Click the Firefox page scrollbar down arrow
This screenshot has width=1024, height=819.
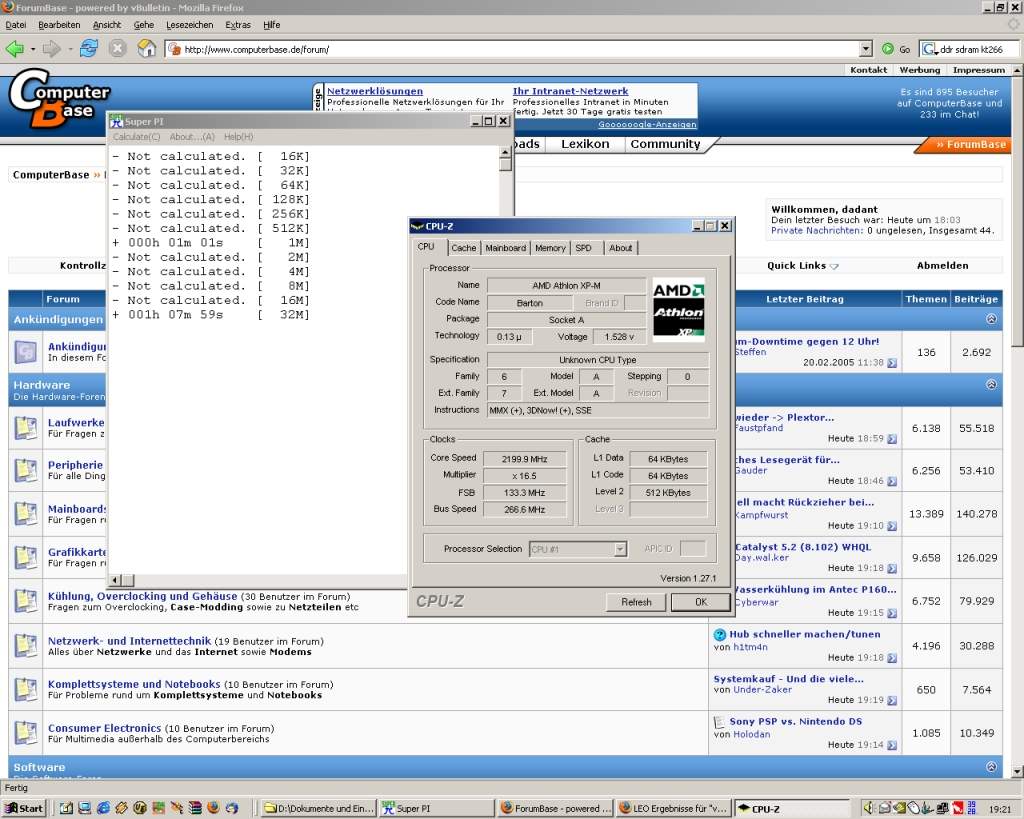point(1017,771)
